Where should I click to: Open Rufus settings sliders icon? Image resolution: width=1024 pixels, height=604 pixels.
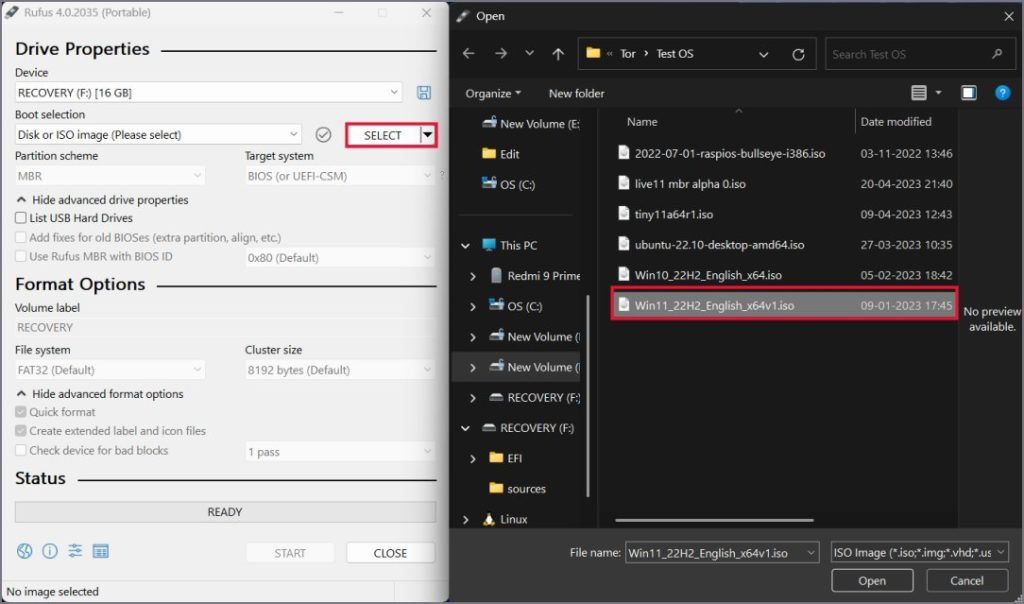[x=75, y=551]
